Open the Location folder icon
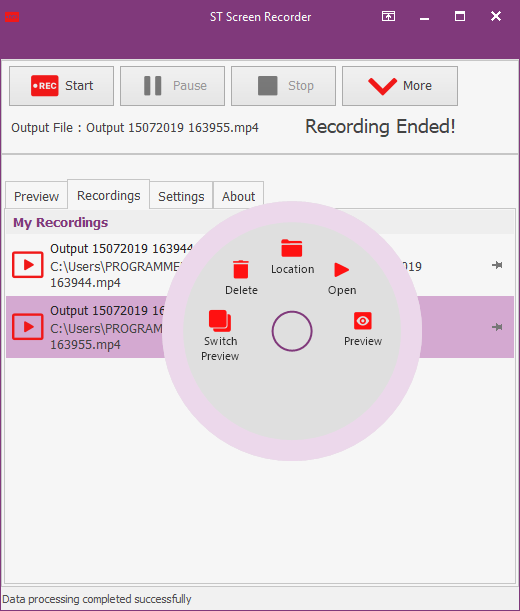Screen dimensions: 520x611 292,248
